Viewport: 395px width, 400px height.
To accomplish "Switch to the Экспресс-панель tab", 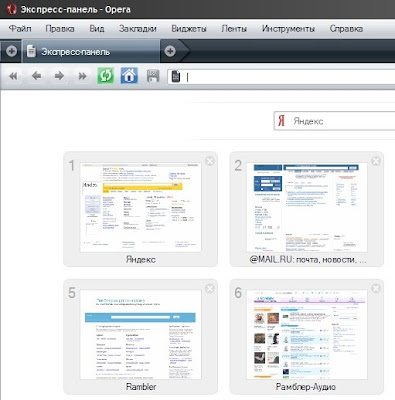I will coord(91,51).
